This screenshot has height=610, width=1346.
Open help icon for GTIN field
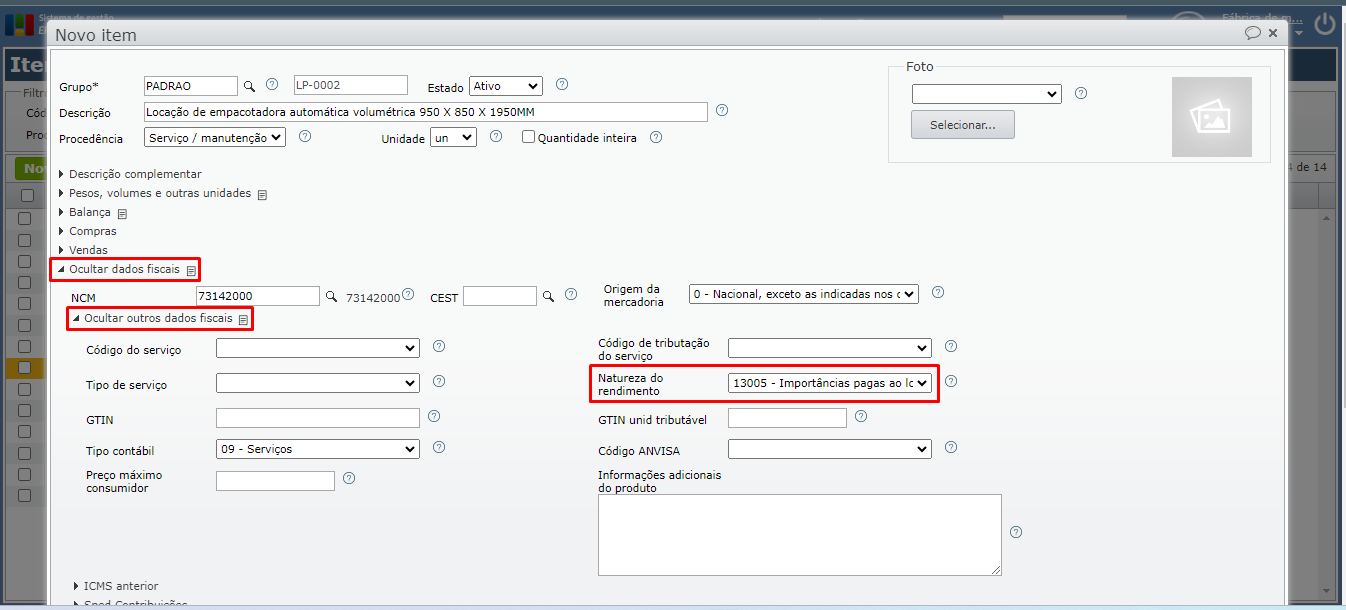coord(434,416)
